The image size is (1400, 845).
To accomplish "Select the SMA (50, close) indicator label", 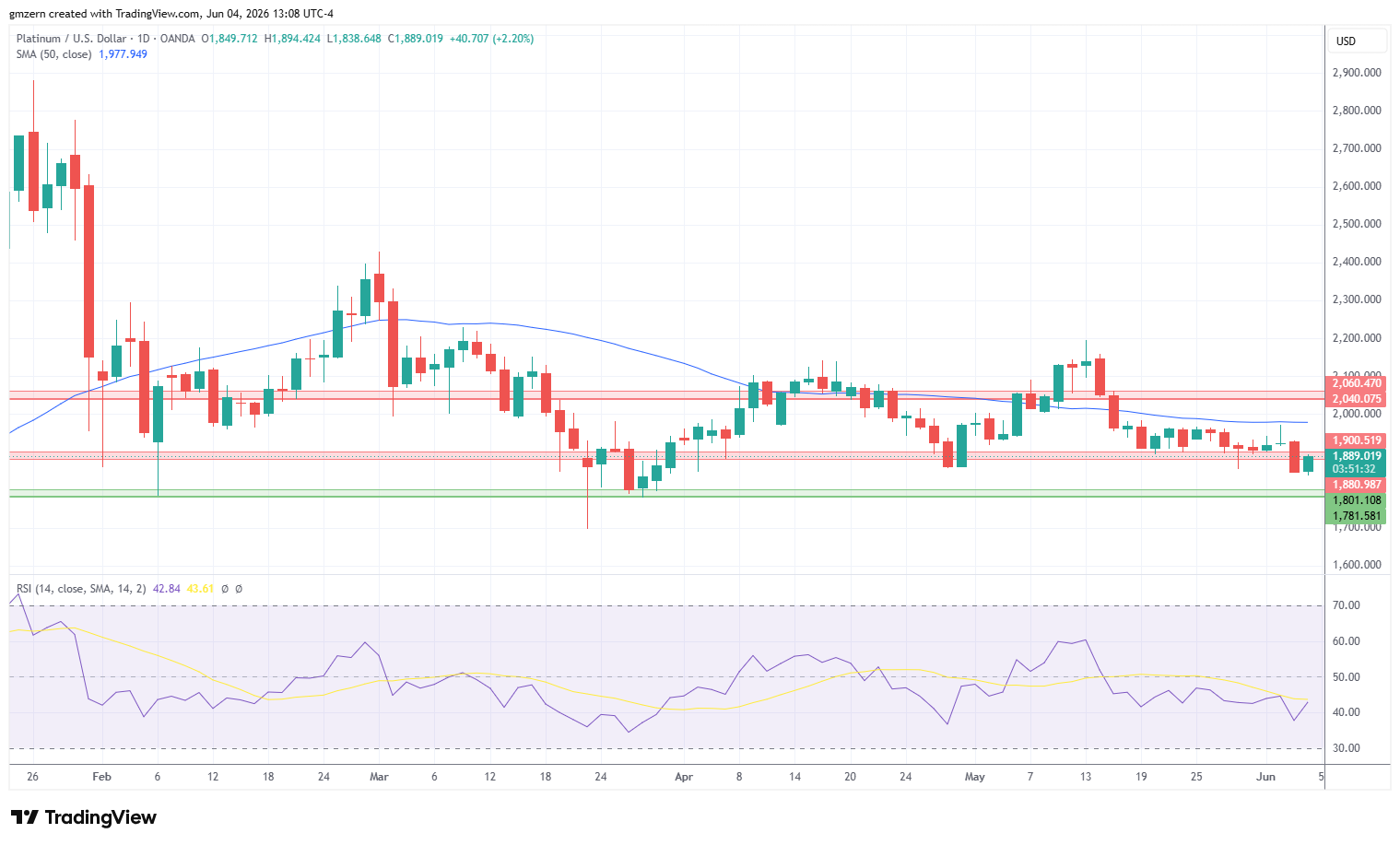I will point(54,54).
